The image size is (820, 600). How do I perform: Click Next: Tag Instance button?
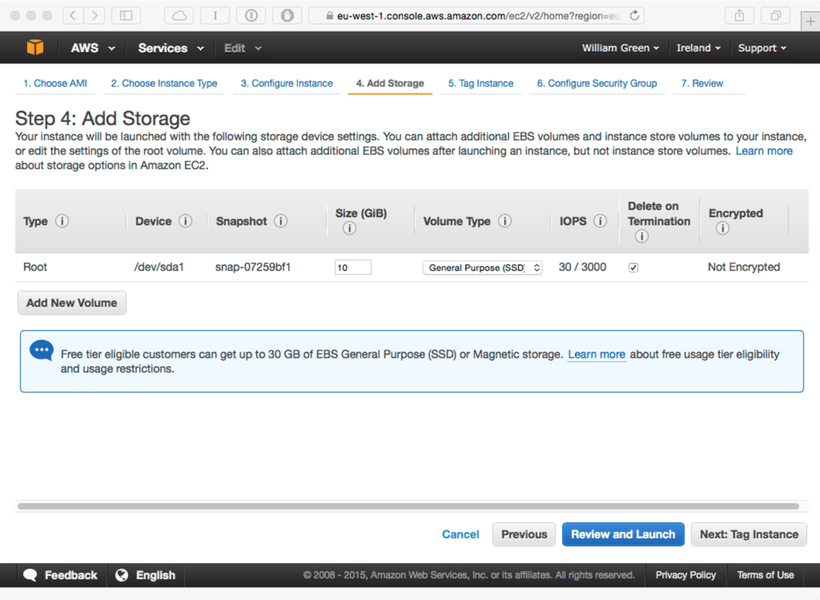coord(749,534)
